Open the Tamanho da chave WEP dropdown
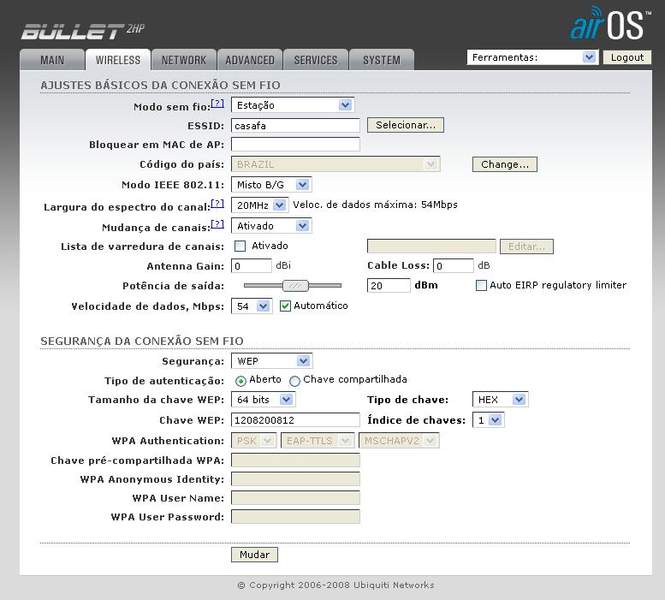Image resolution: width=665 pixels, height=600 pixels. (263, 399)
